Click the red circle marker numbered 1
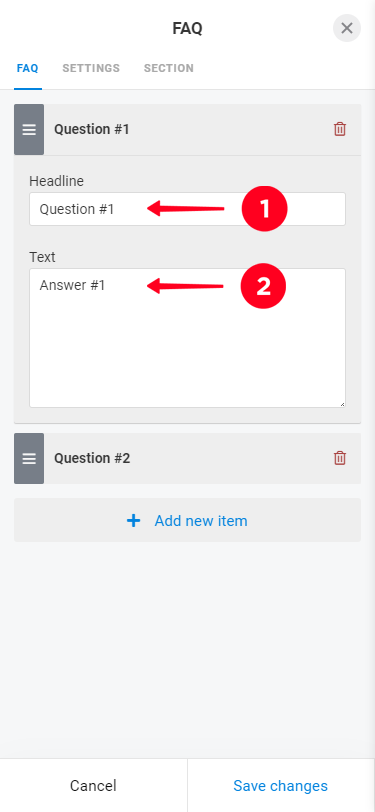 [264, 209]
